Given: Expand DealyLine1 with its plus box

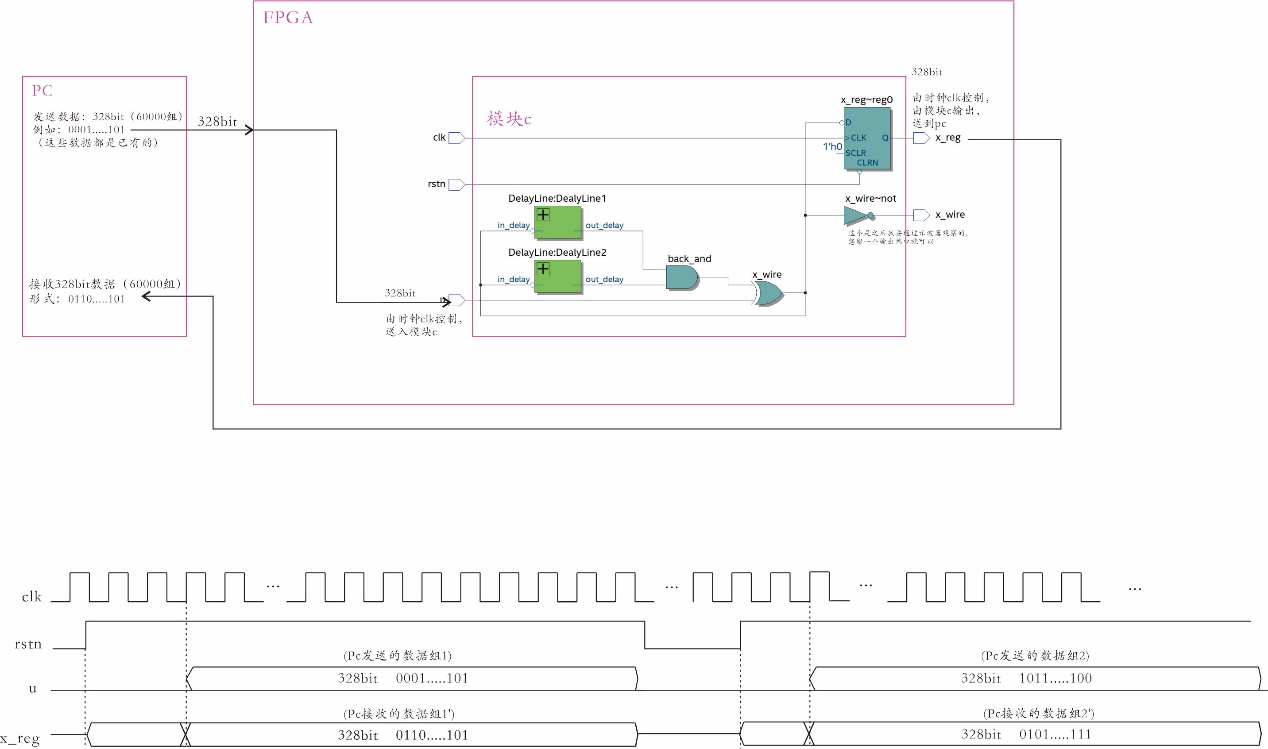Looking at the screenshot, I should click(543, 214).
